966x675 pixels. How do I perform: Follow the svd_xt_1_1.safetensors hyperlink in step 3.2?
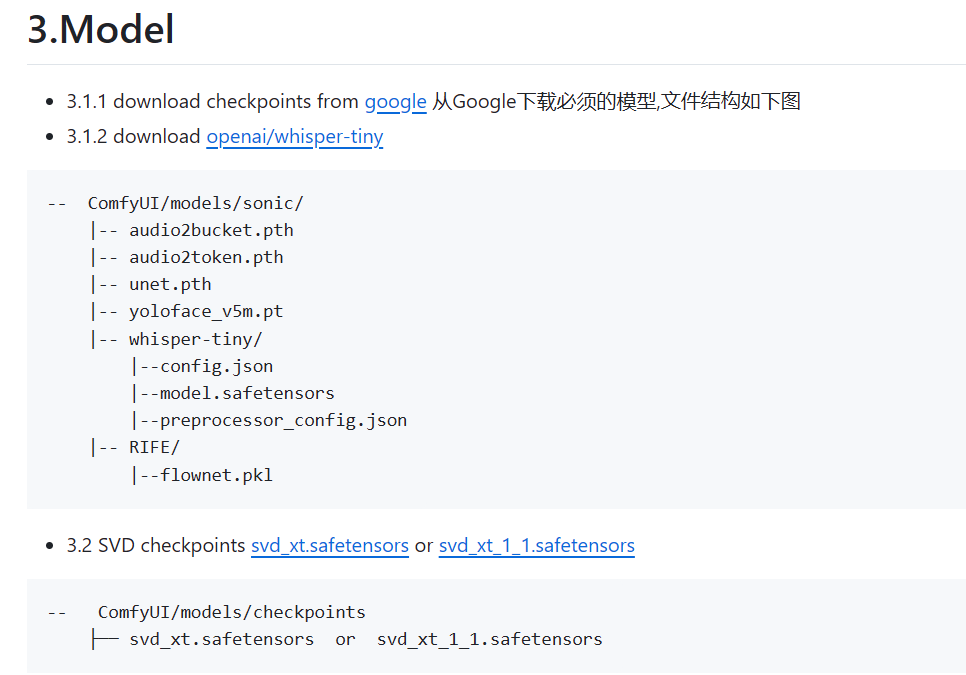(x=536, y=546)
